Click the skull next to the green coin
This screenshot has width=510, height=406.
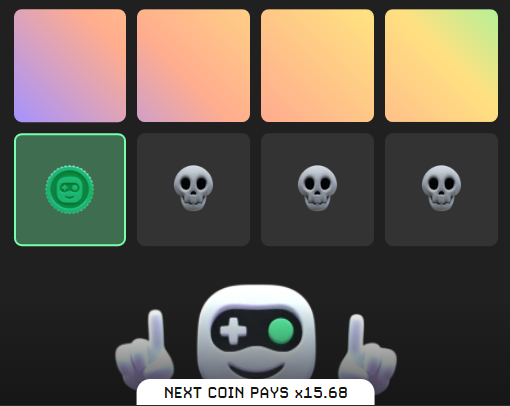[x=193, y=188]
